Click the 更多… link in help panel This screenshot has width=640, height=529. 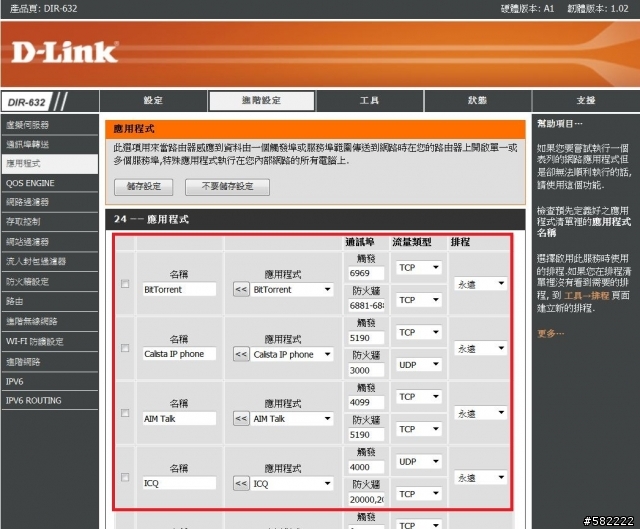click(x=551, y=333)
